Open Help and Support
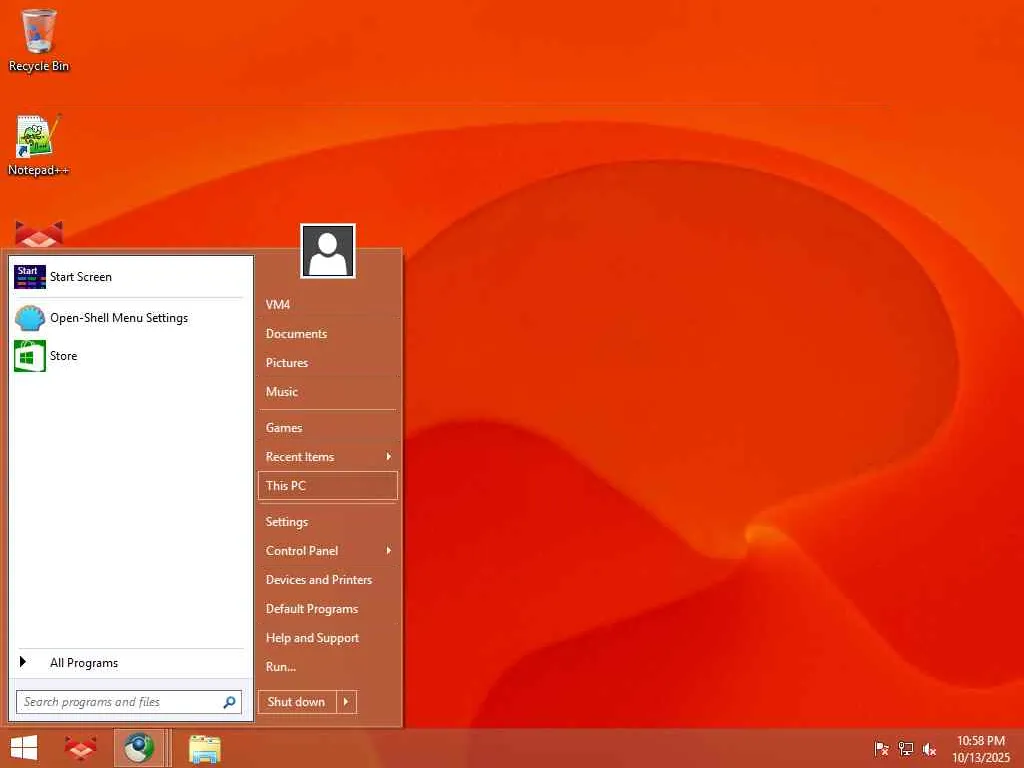 click(328, 638)
